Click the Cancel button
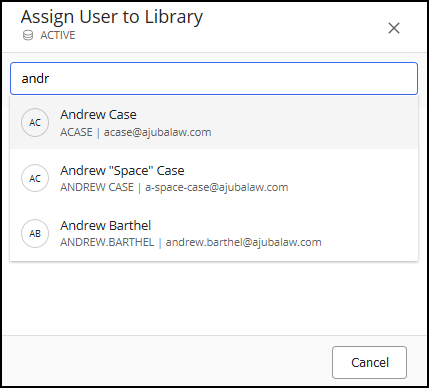Screen dimensions: 429x388 (369, 362)
